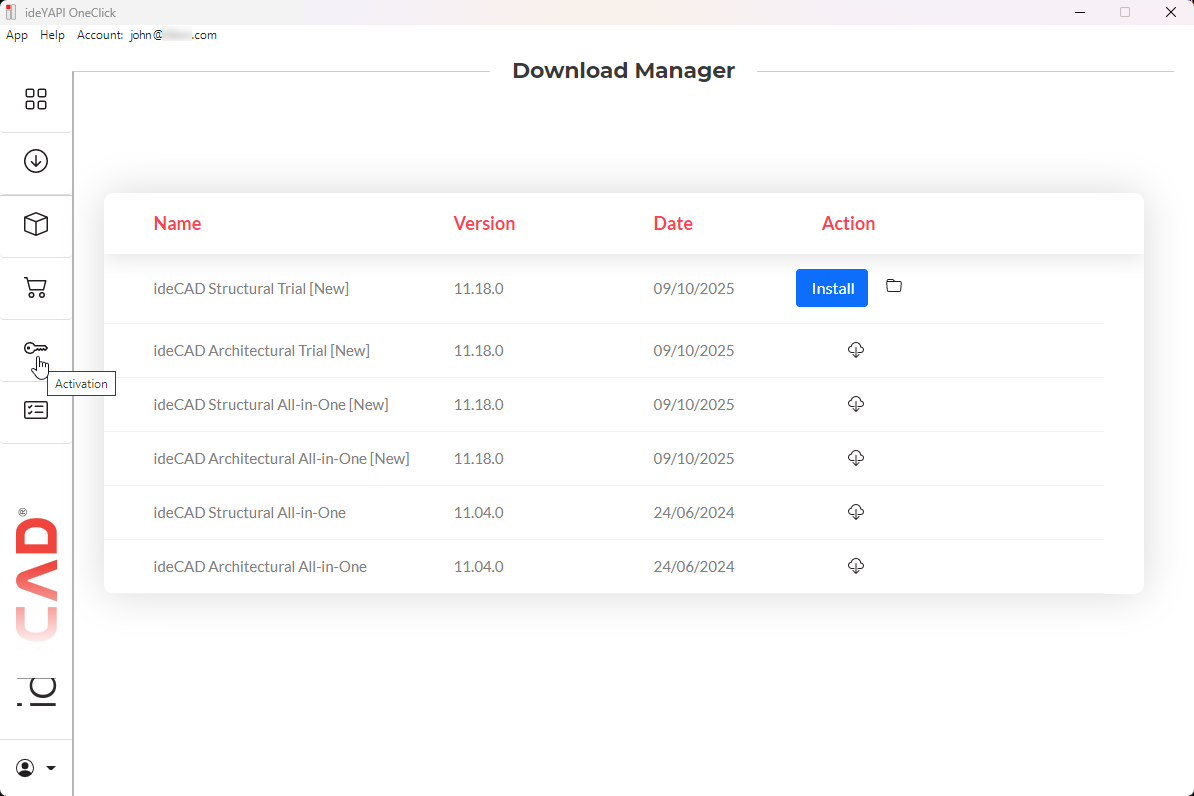Click the Account email menu item
Viewport: 1194px width, 796px height.
[x=147, y=35]
